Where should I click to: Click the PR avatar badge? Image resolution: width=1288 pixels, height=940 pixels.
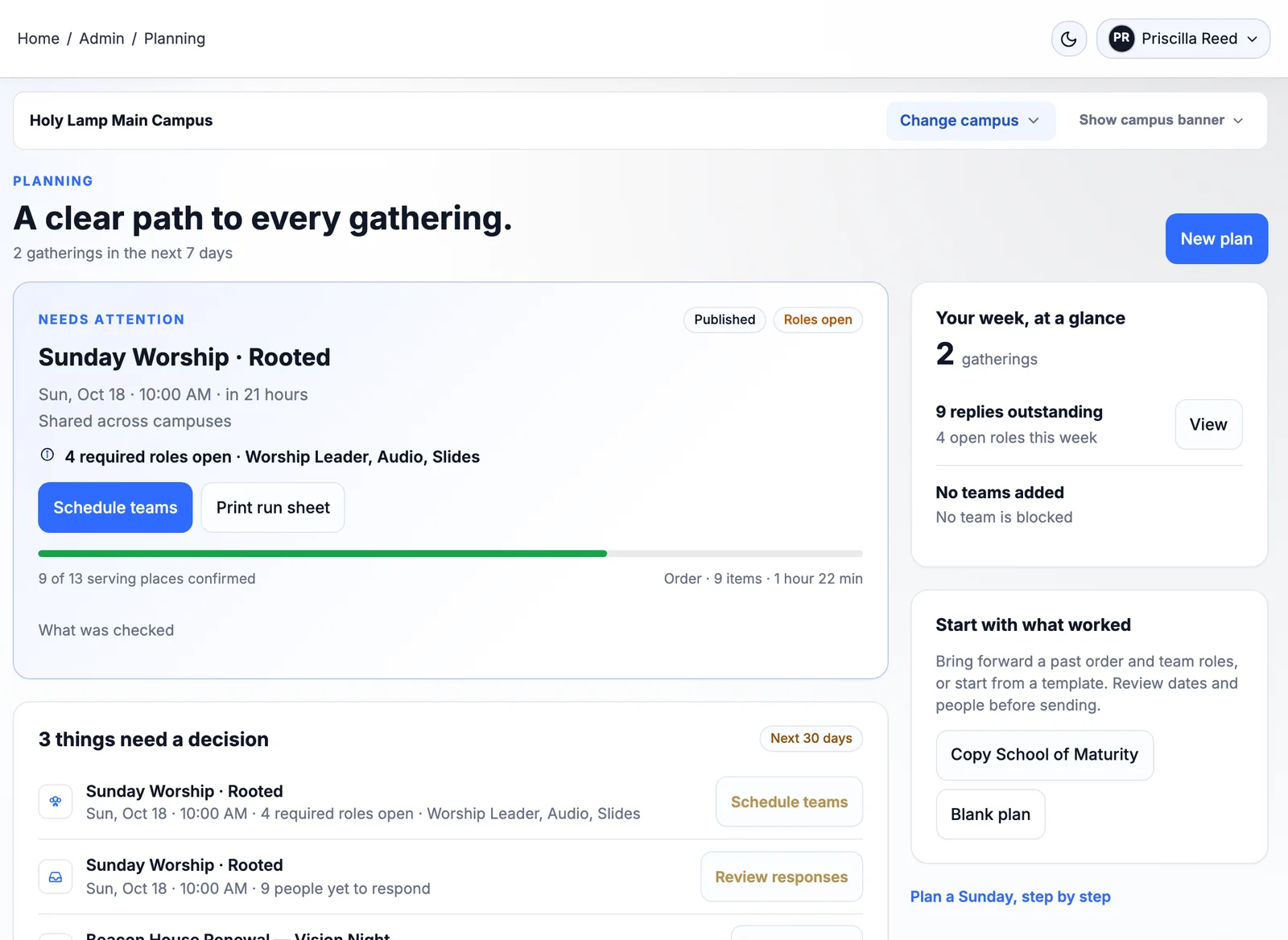tap(1121, 39)
